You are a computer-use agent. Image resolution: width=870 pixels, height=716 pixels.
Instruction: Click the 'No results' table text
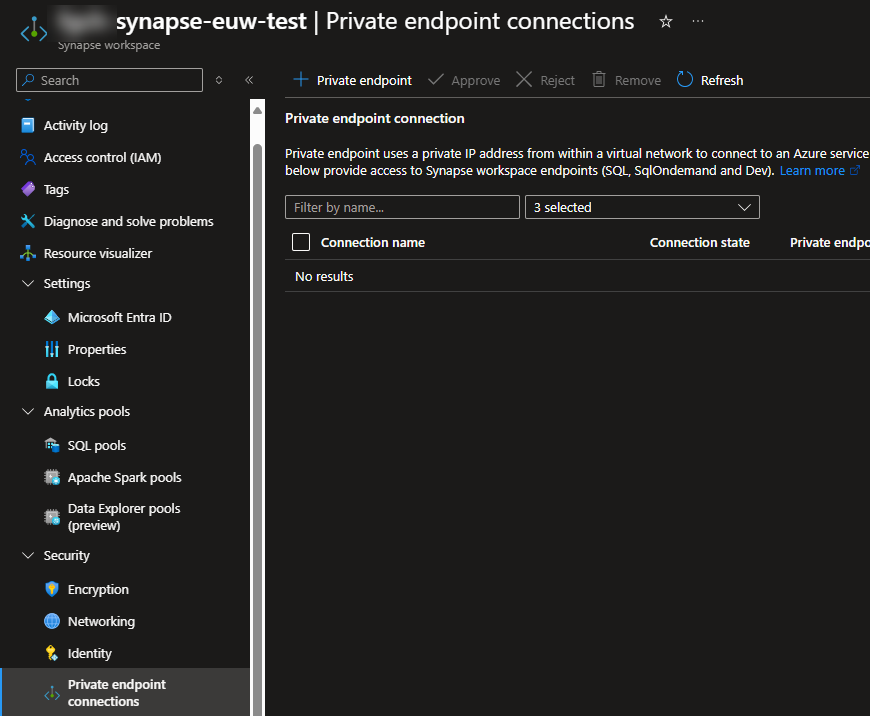coord(324,276)
